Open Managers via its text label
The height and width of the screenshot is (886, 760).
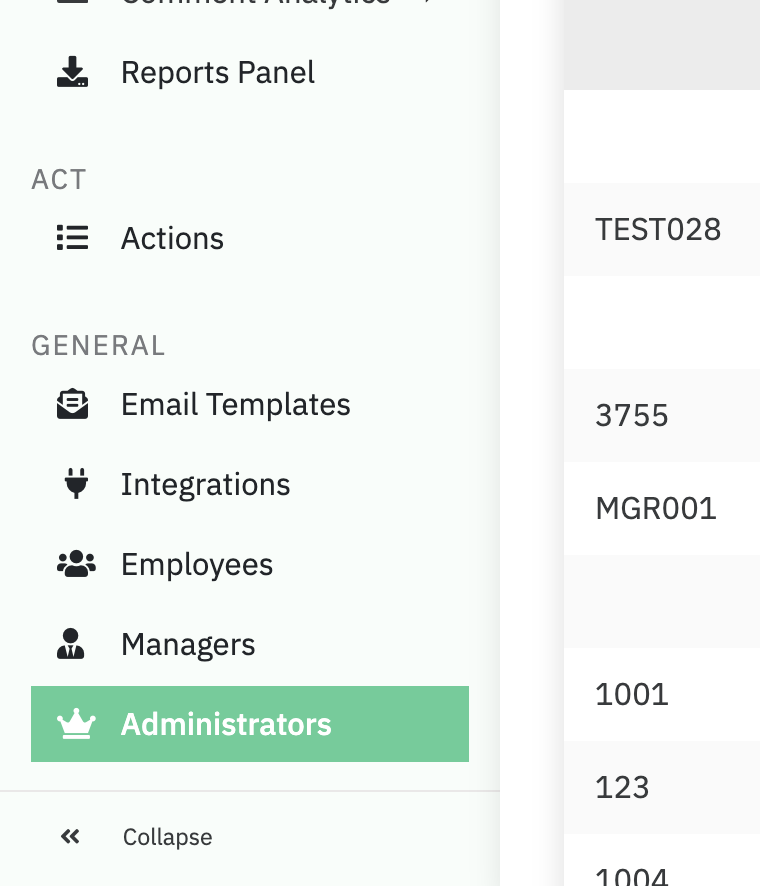pos(188,644)
